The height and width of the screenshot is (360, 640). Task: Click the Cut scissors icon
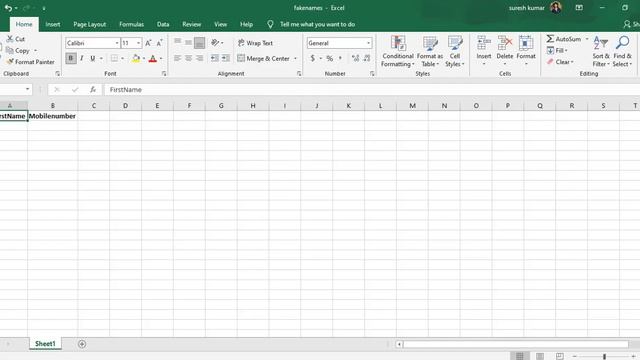click(10, 39)
